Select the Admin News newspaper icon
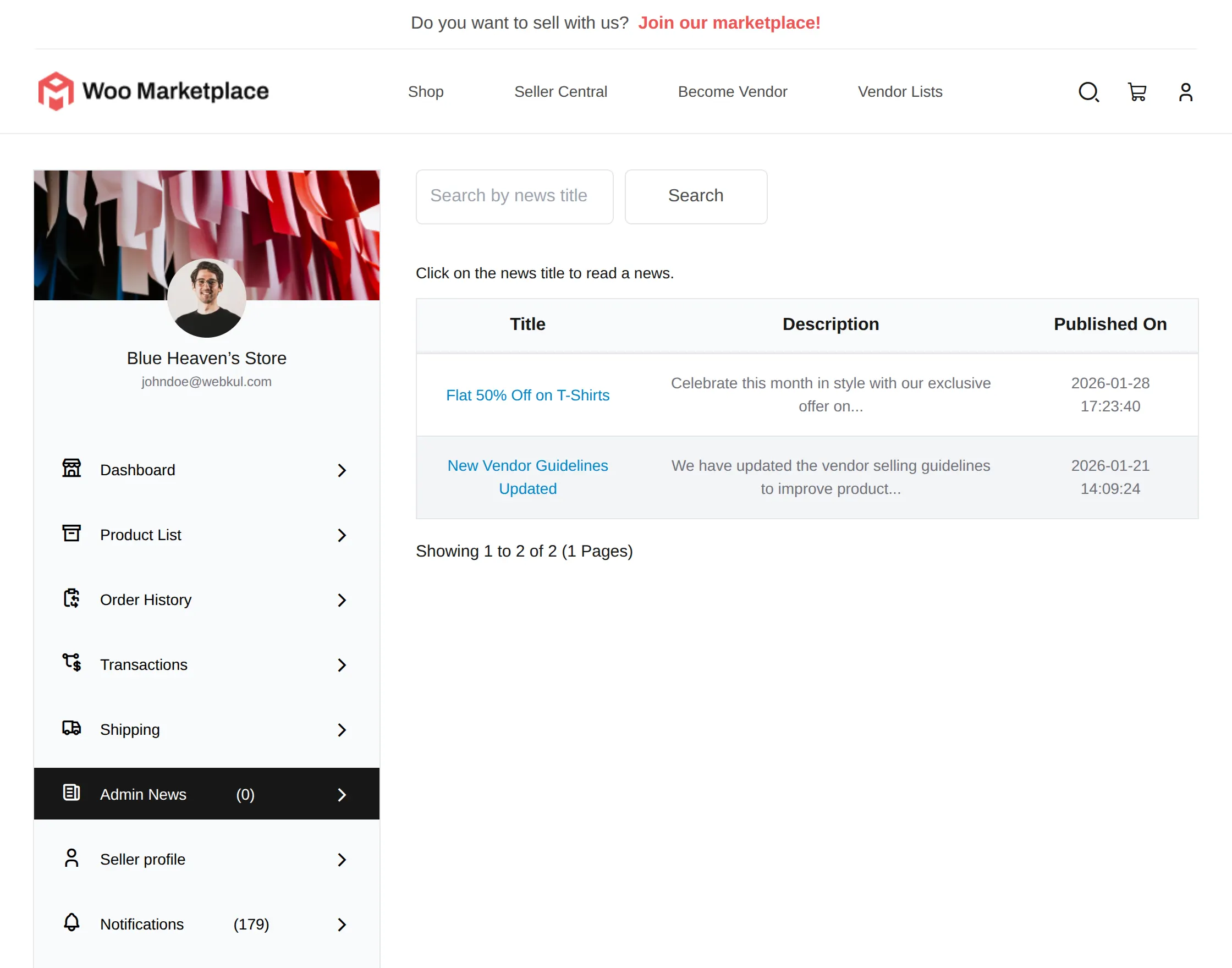 coord(71,794)
